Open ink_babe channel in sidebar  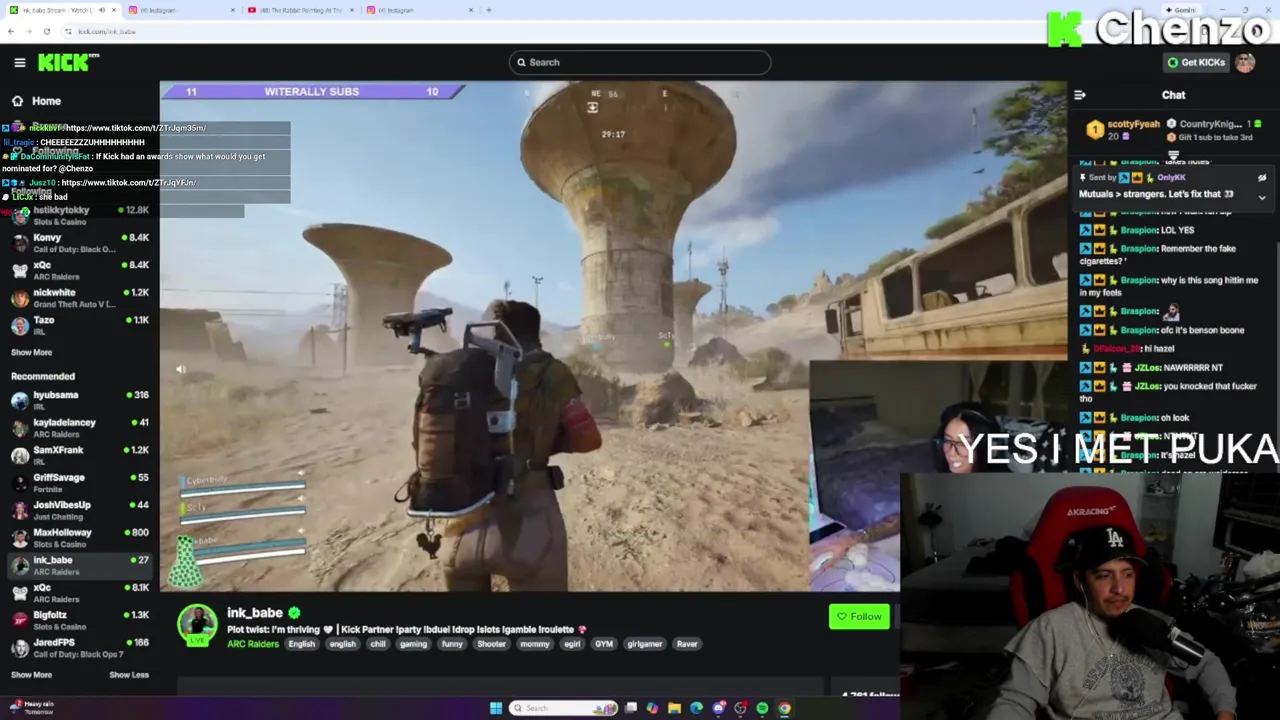click(80, 565)
